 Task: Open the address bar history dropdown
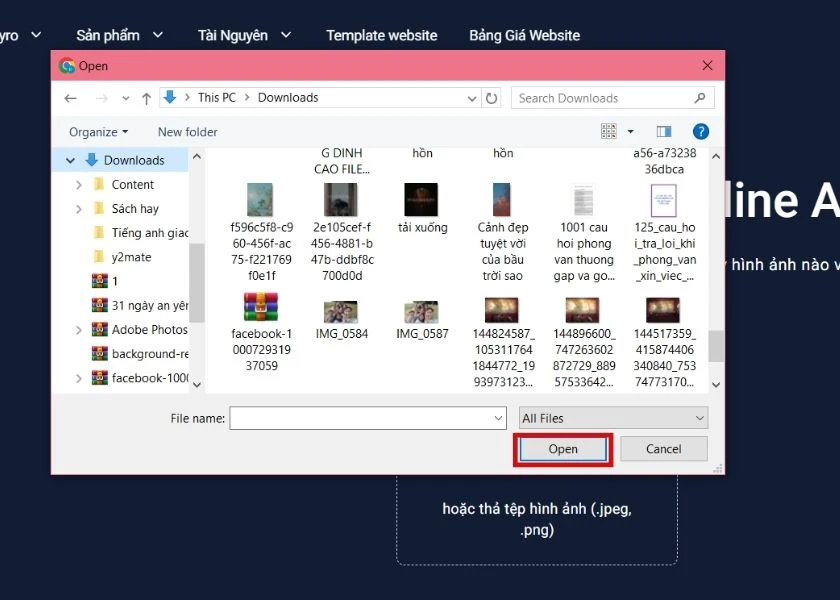coord(471,99)
